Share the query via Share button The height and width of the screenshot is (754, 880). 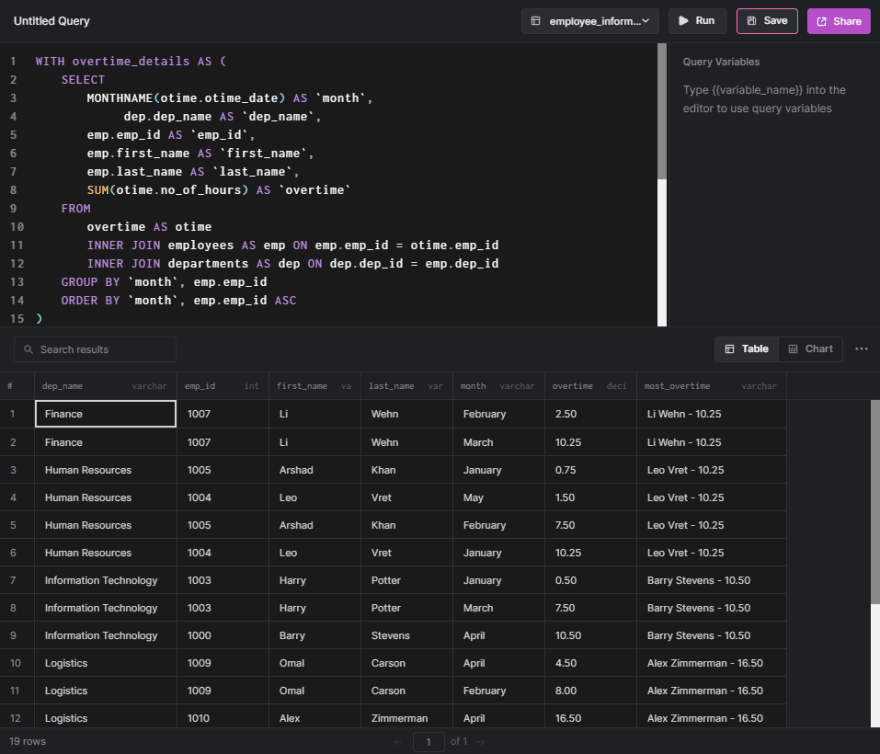838,21
